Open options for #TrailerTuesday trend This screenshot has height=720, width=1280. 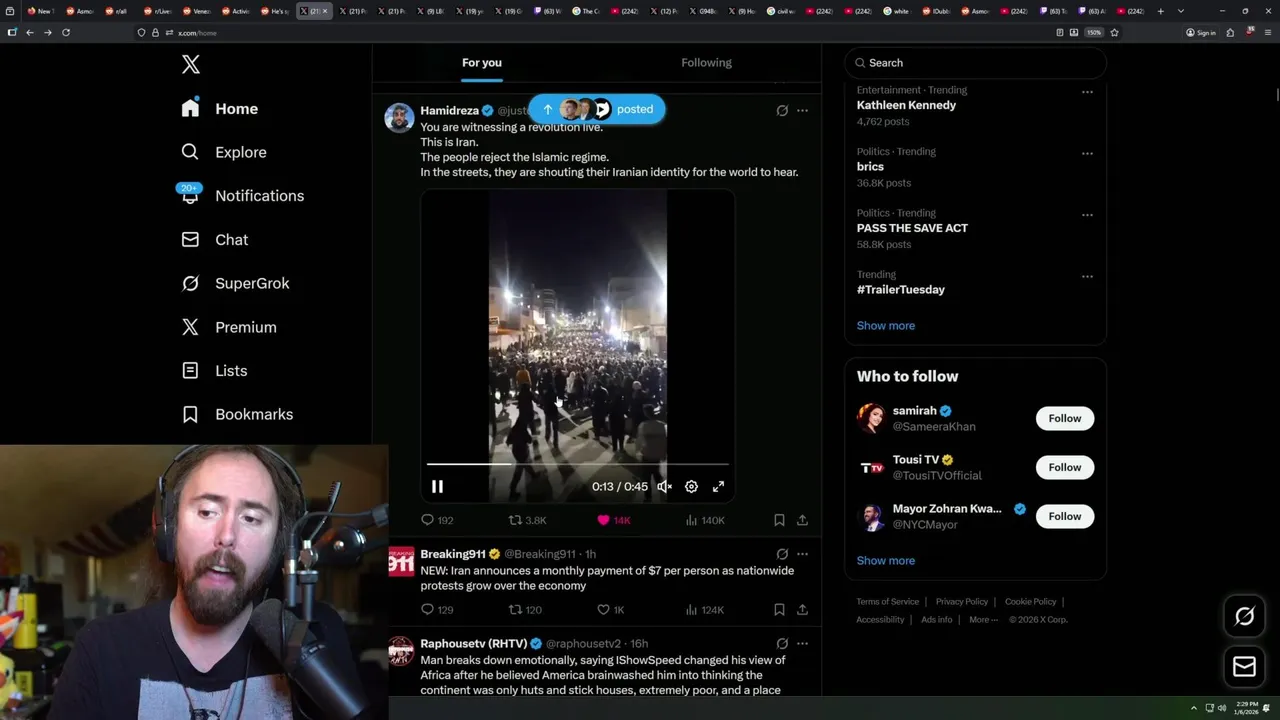[x=1087, y=276]
